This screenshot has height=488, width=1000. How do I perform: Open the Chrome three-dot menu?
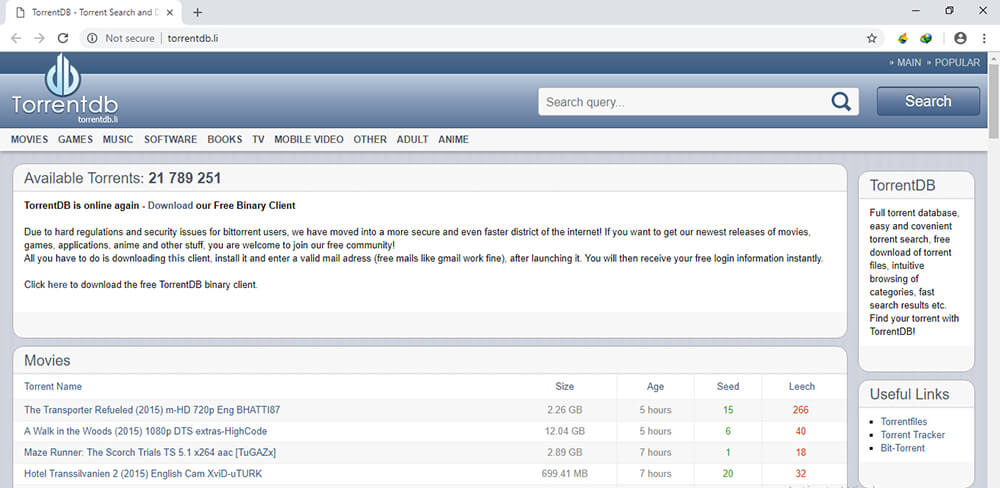click(x=984, y=38)
